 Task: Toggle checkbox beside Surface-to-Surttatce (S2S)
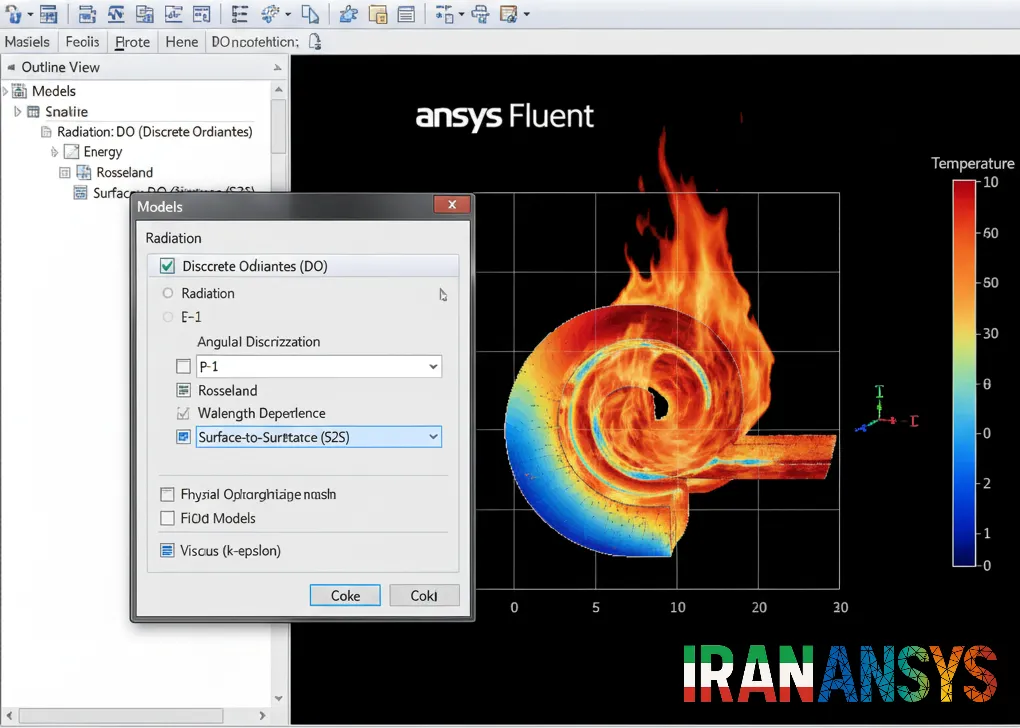coord(183,437)
